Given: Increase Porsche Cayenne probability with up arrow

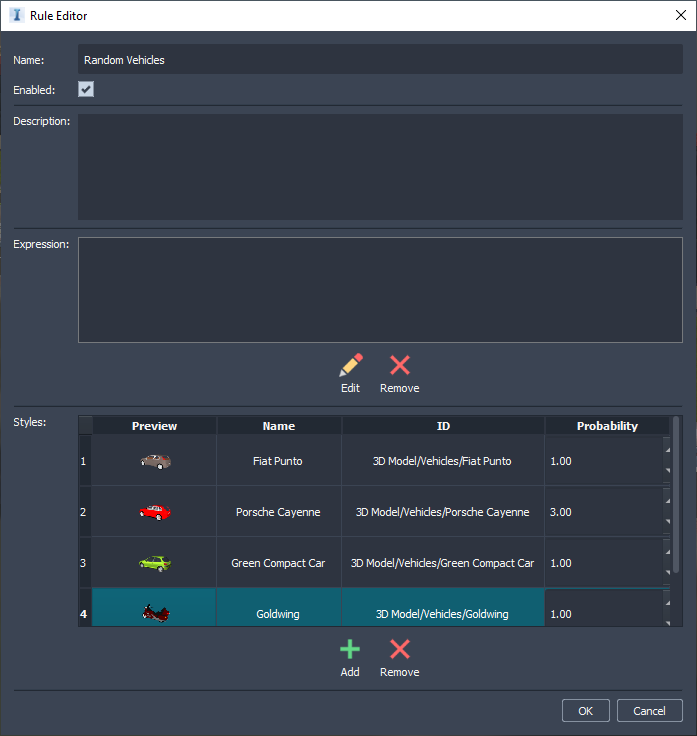Looking at the screenshot, I should (667, 501).
